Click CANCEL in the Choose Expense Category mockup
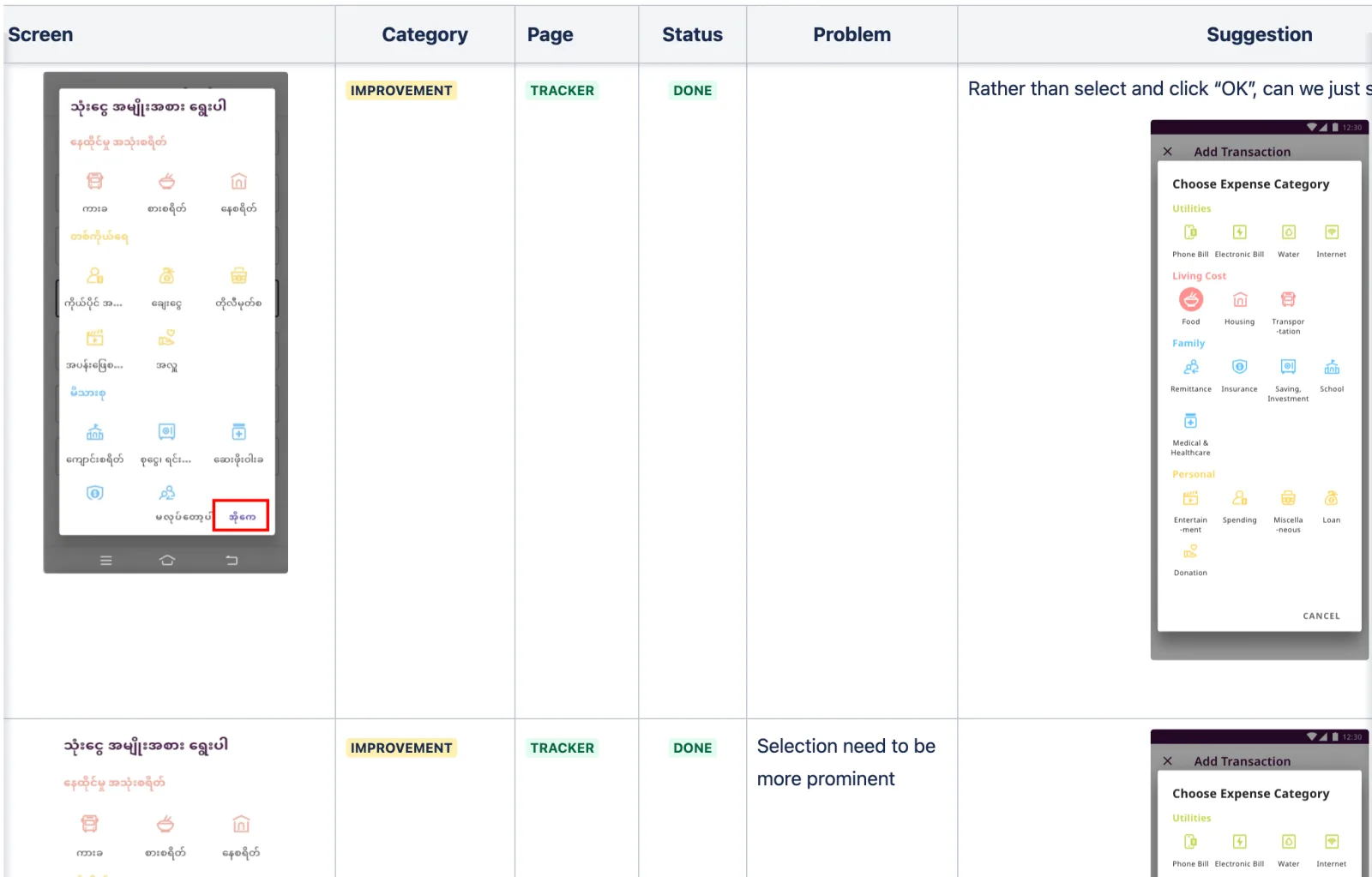Image resolution: width=1372 pixels, height=877 pixels. click(x=1321, y=616)
